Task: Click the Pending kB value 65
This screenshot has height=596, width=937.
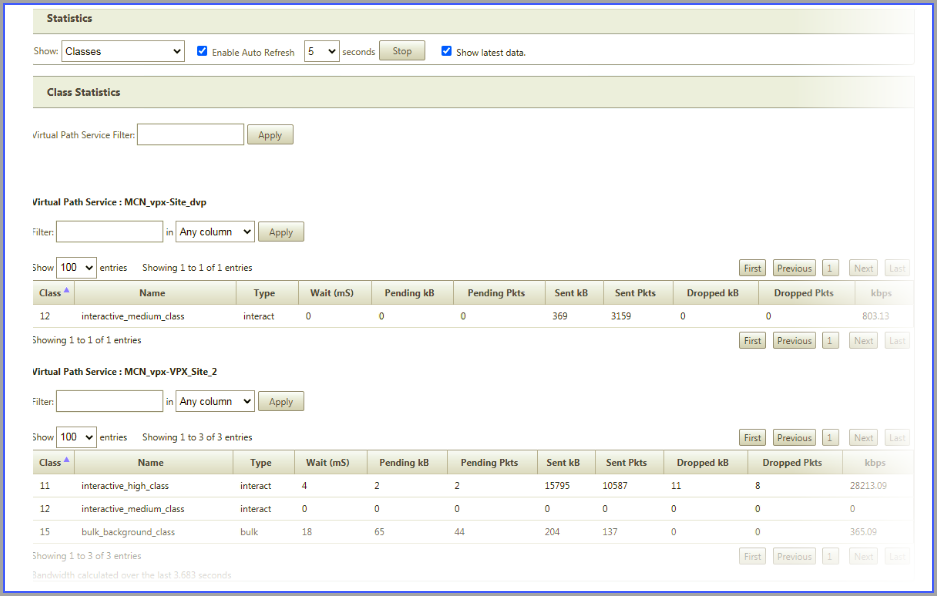Action: click(x=379, y=532)
